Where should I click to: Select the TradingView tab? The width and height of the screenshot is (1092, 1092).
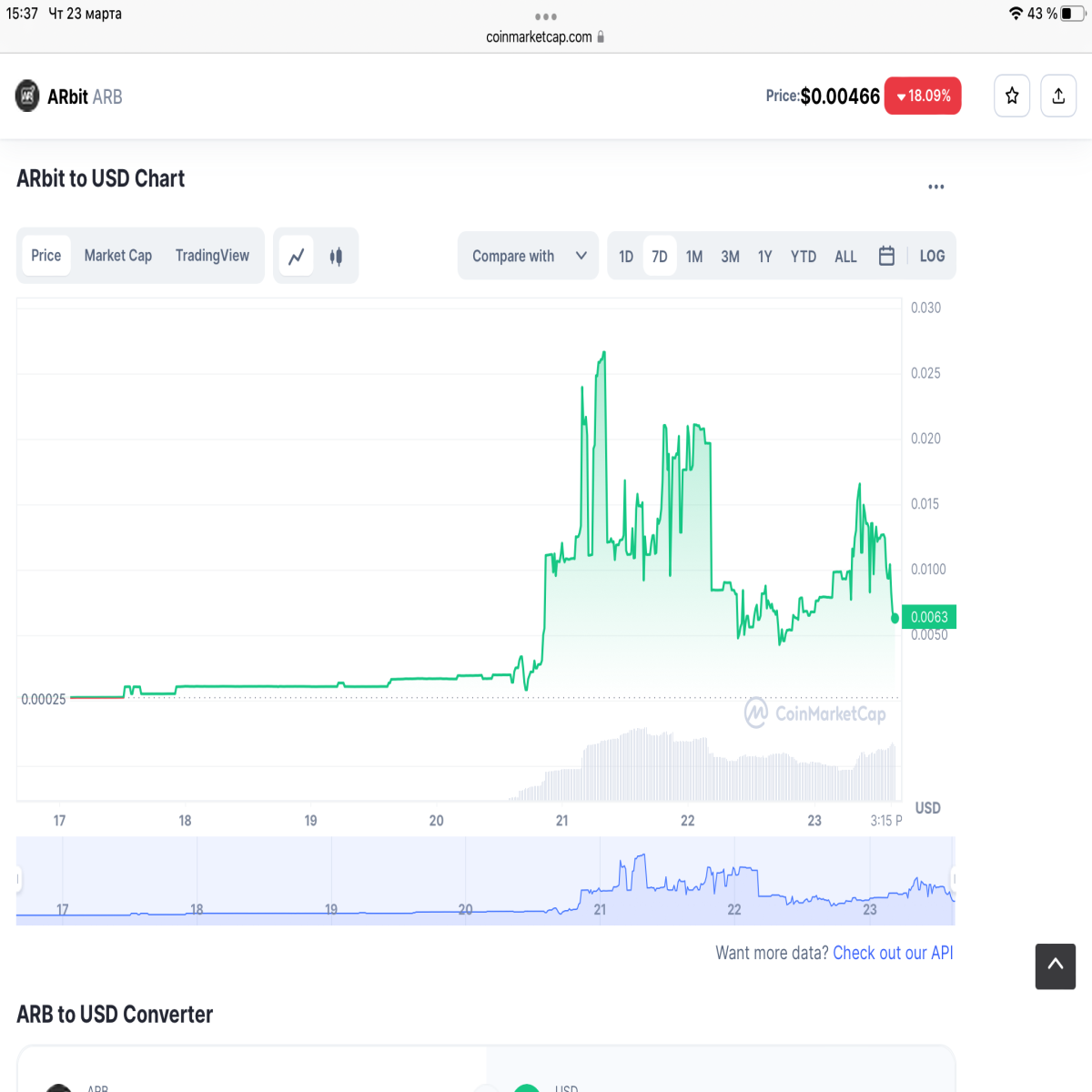point(212,256)
